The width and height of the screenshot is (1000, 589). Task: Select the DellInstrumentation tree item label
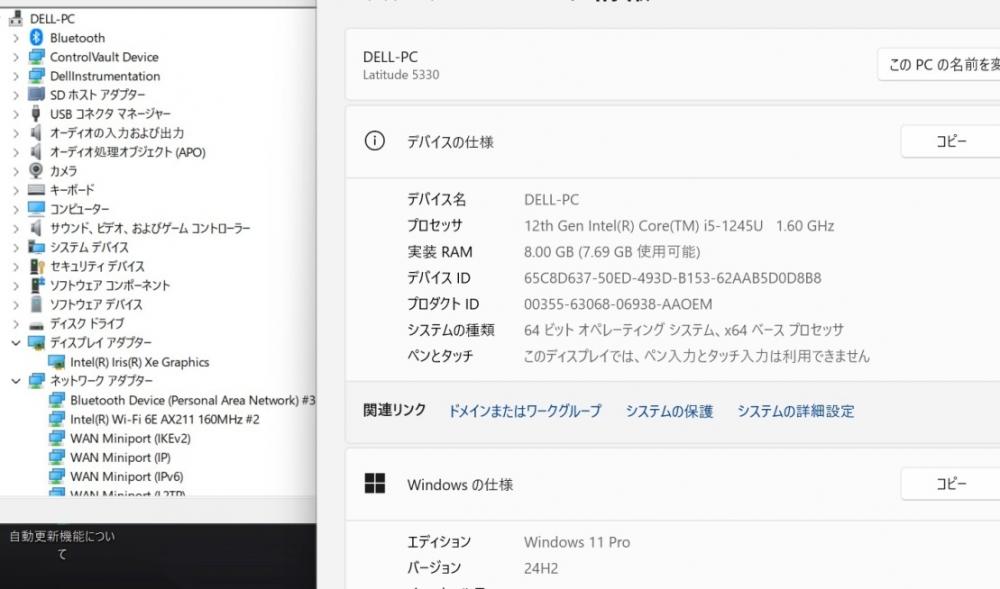point(105,76)
